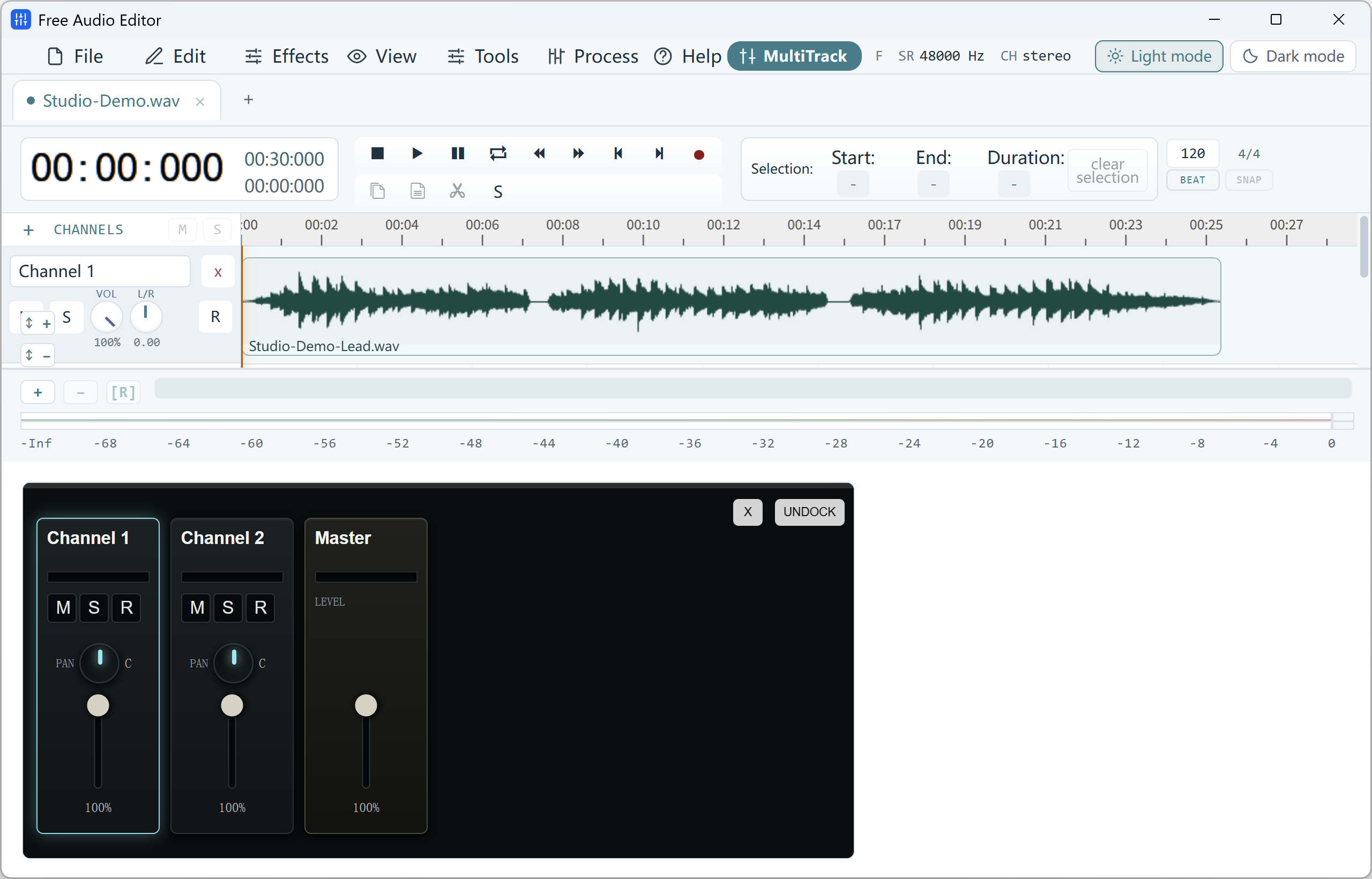Open the Process menu
This screenshot has width=1372, height=879.
pos(593,56)
